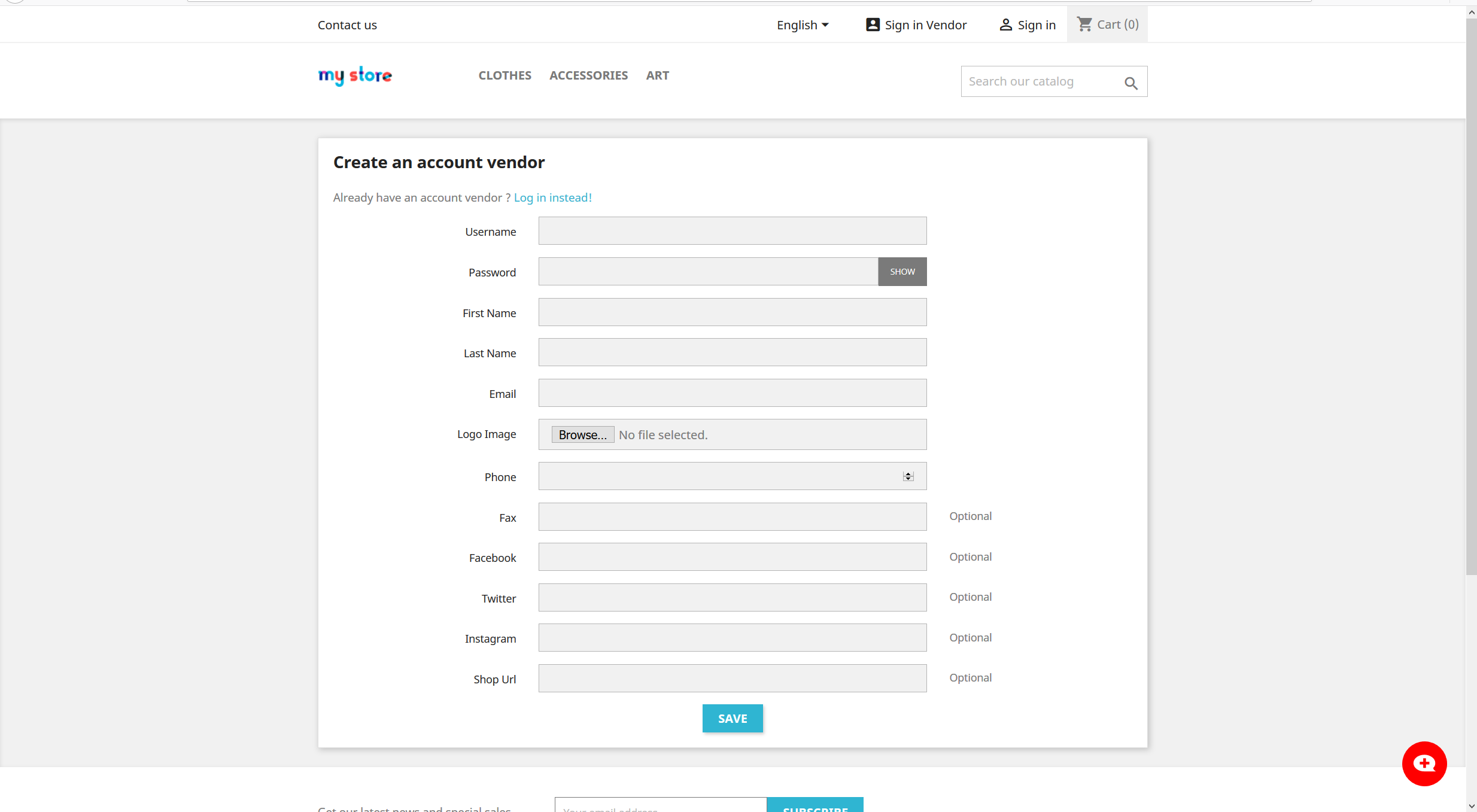Click the Sign in user account icon
Image resolution: width=1477 pixels, height=812 pixels.
(1003, 24)
